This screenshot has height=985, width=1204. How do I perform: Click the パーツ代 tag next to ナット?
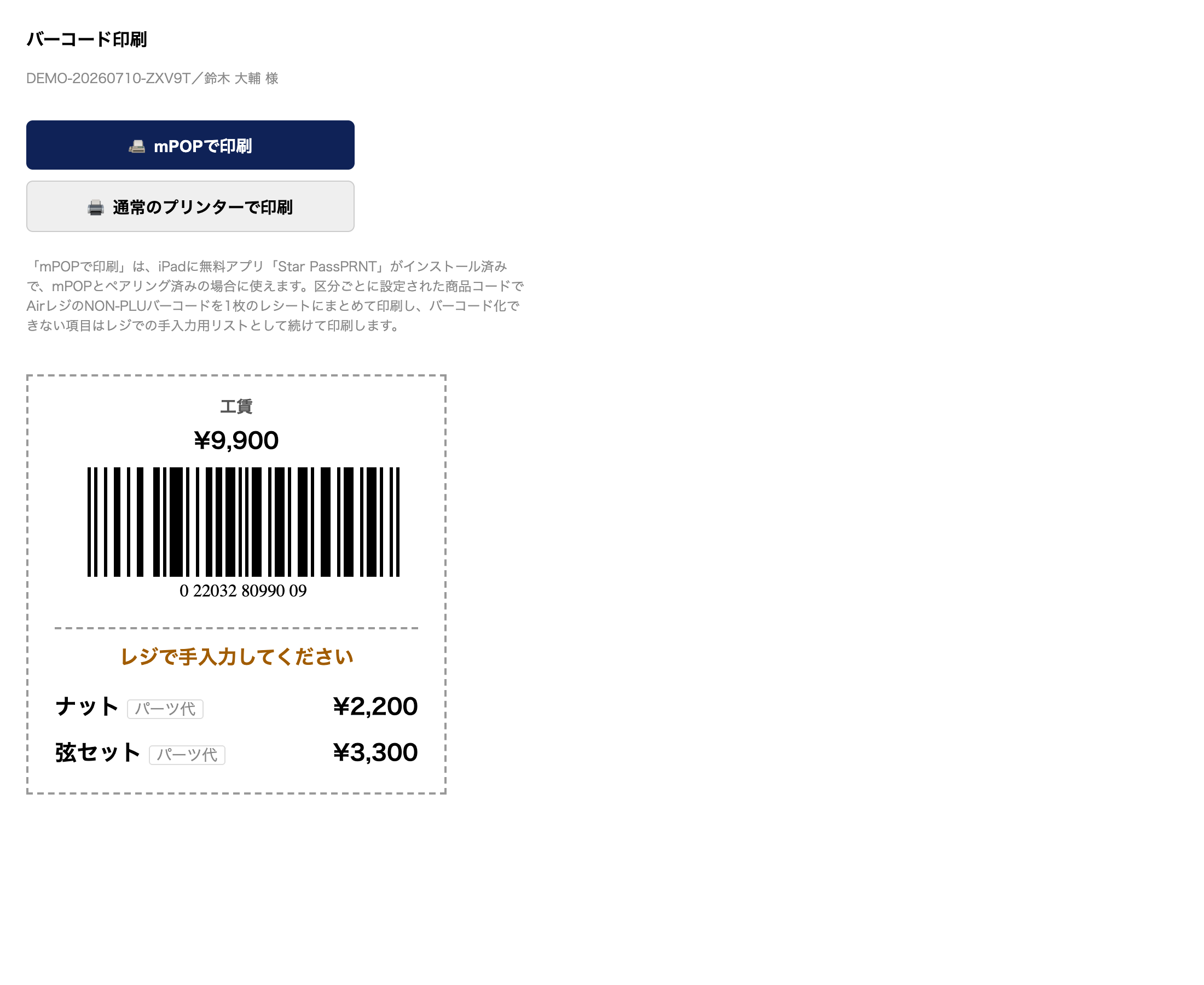[165, 709]
